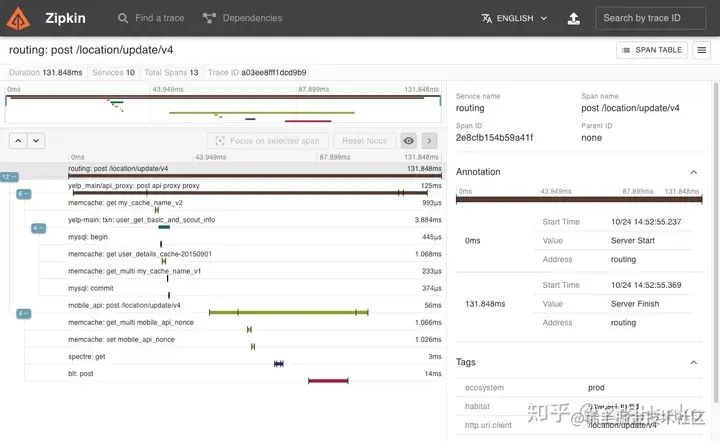Select yelp-main: txn user_get_basic_and_scout_info span

255,222
